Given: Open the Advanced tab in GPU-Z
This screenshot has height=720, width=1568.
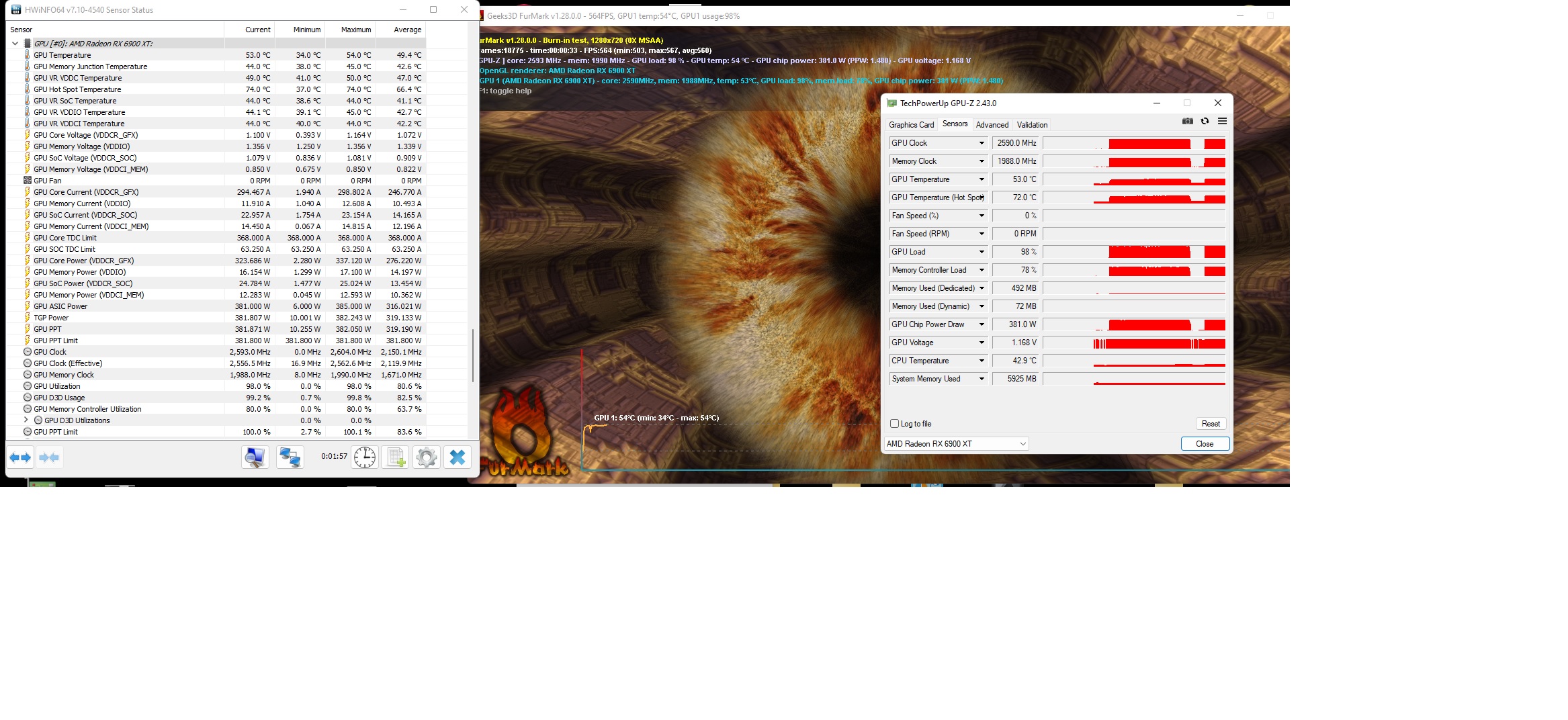Looking at the screenshot, I should point(992,125).
